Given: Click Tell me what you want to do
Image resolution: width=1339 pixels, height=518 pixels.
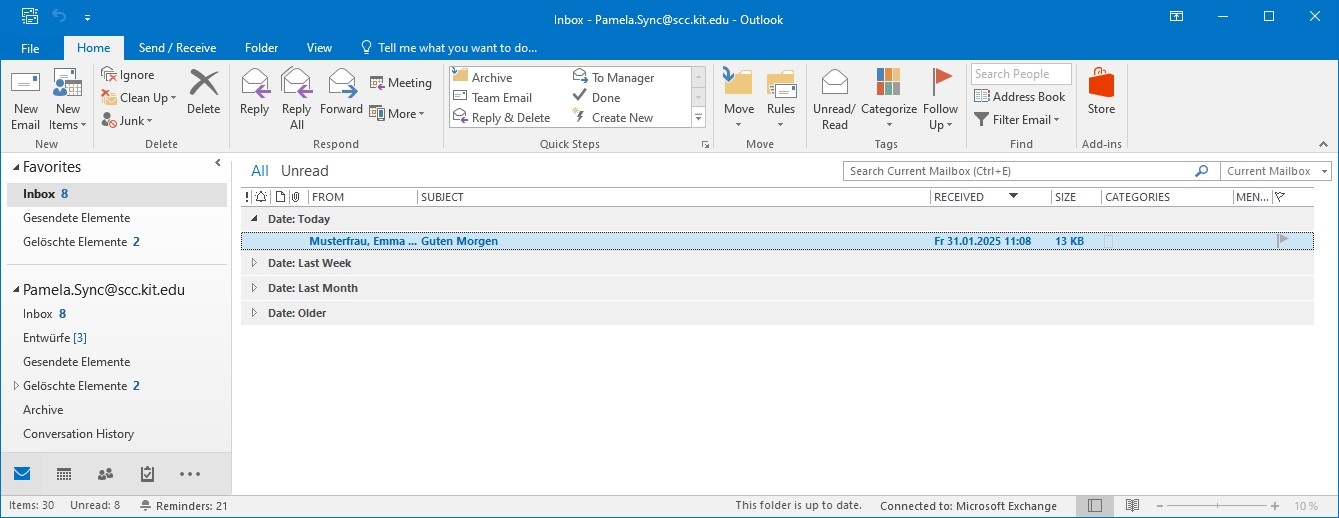Looking at the screenshot, I should 449,48.
